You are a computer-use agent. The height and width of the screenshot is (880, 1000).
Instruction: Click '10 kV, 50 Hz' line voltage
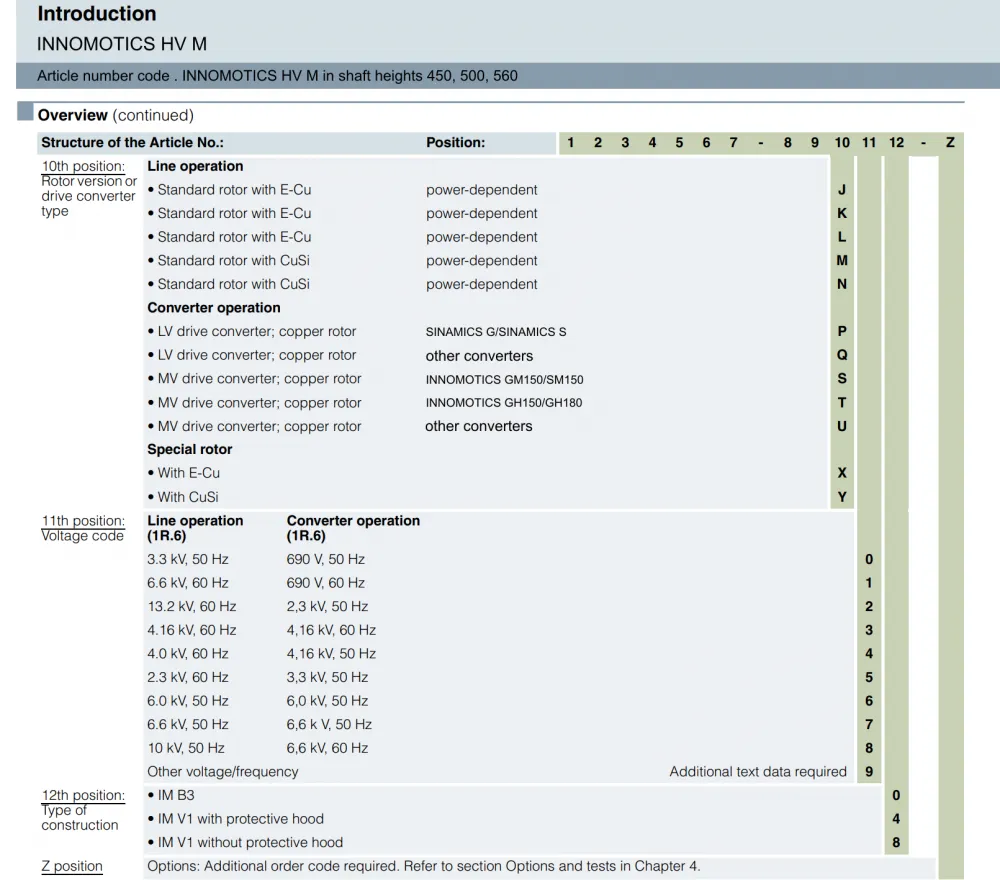[x=186, y=748]
